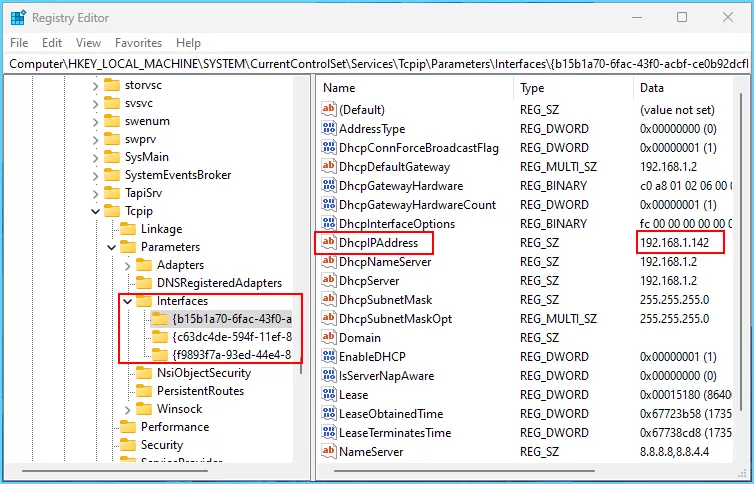Select the AddressType DWORD icon
Viewport: 754px width, 484px height.
[x=329, y=128]
